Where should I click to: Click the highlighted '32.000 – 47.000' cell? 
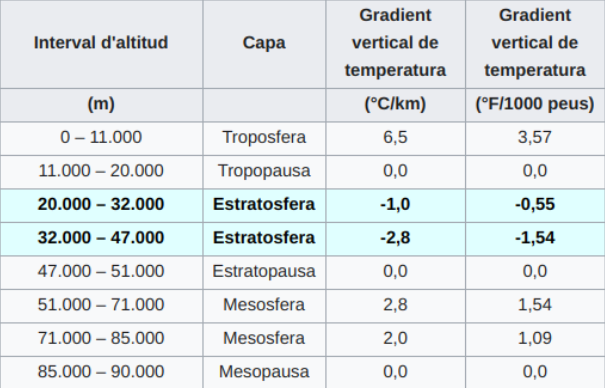pyautogui.click(x=101, y=238)
